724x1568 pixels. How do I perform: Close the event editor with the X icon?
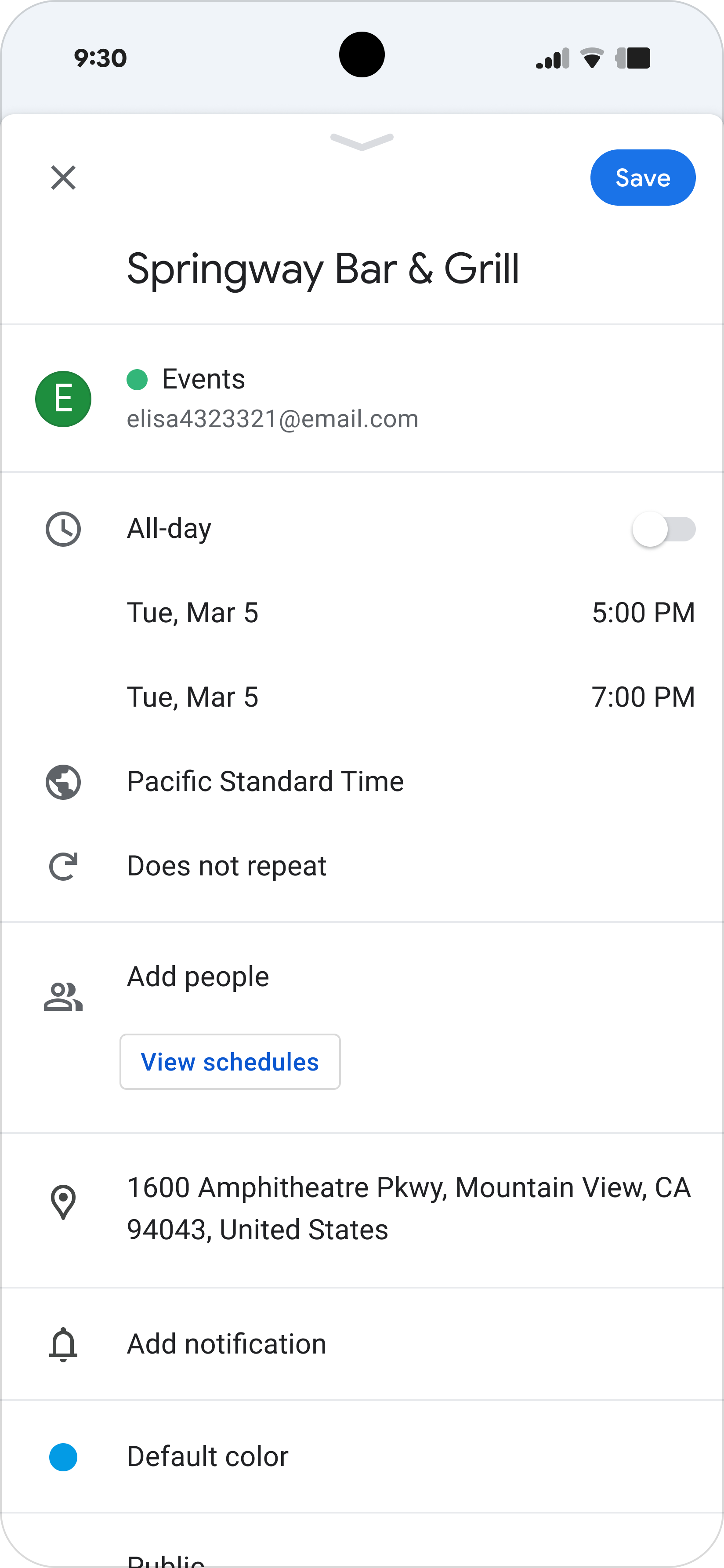(63, 178)
